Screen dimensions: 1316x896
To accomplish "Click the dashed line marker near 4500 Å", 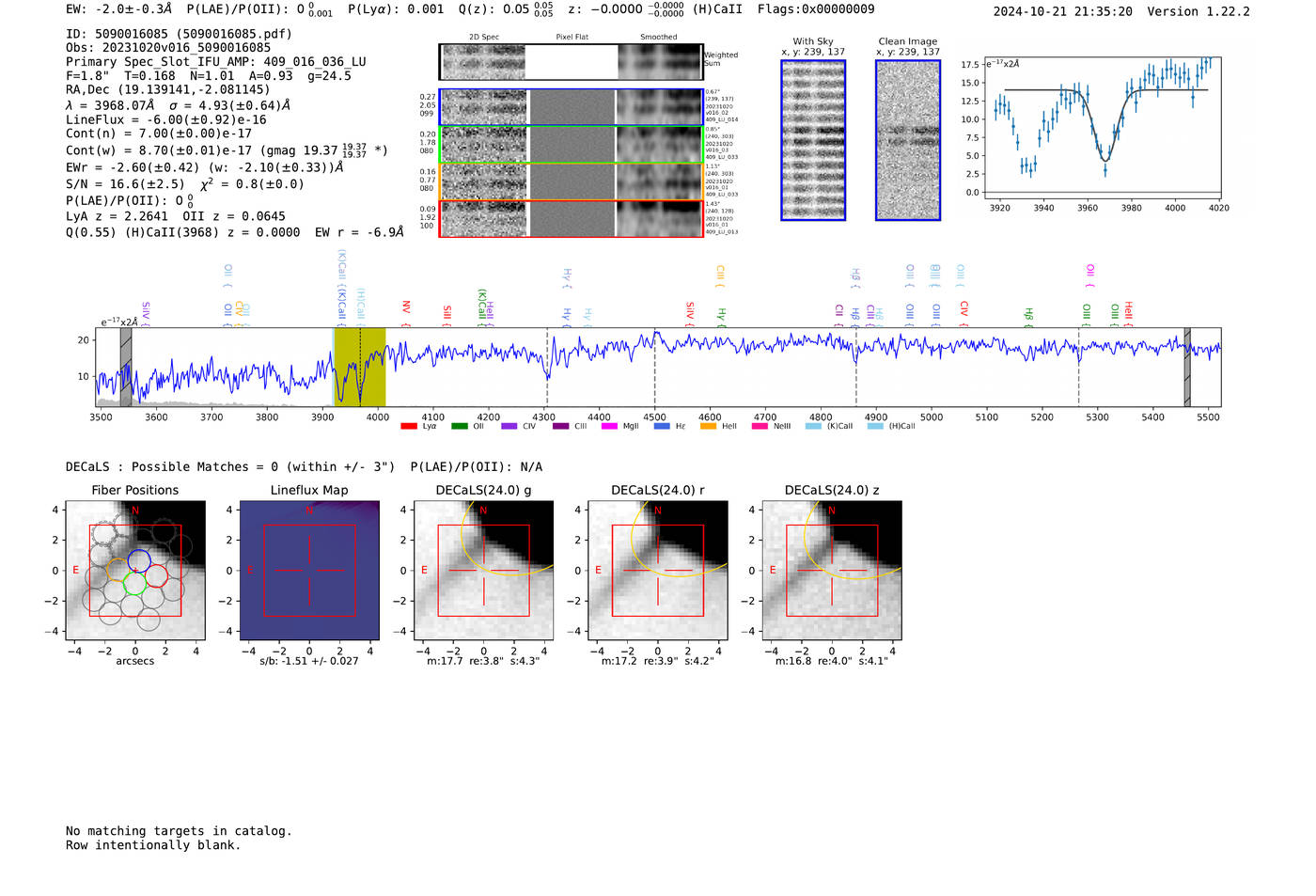I will (655, 367).
